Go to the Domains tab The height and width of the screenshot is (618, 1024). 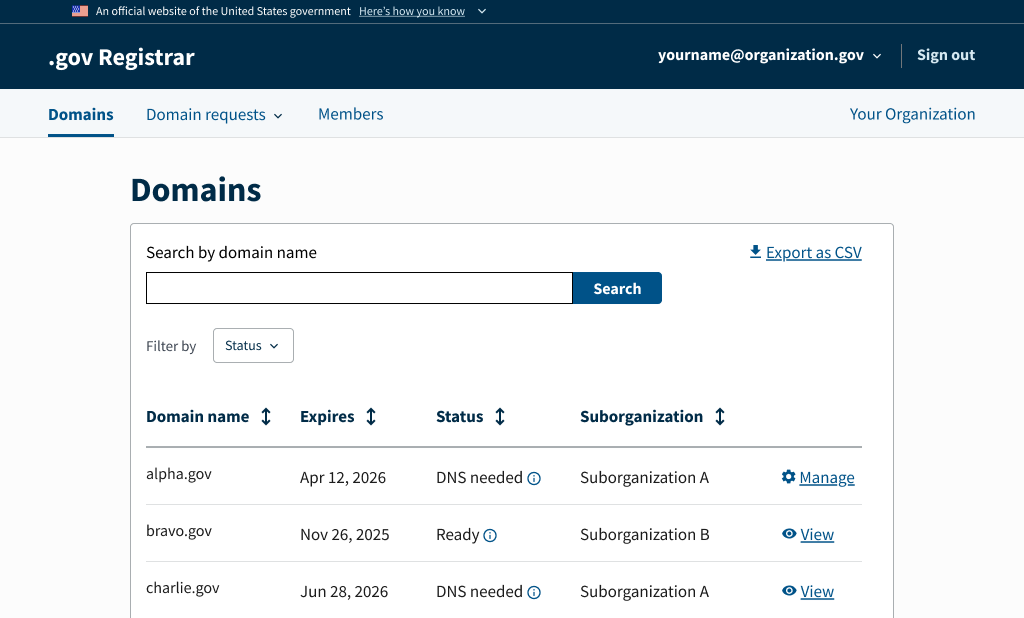coord(81,114)
